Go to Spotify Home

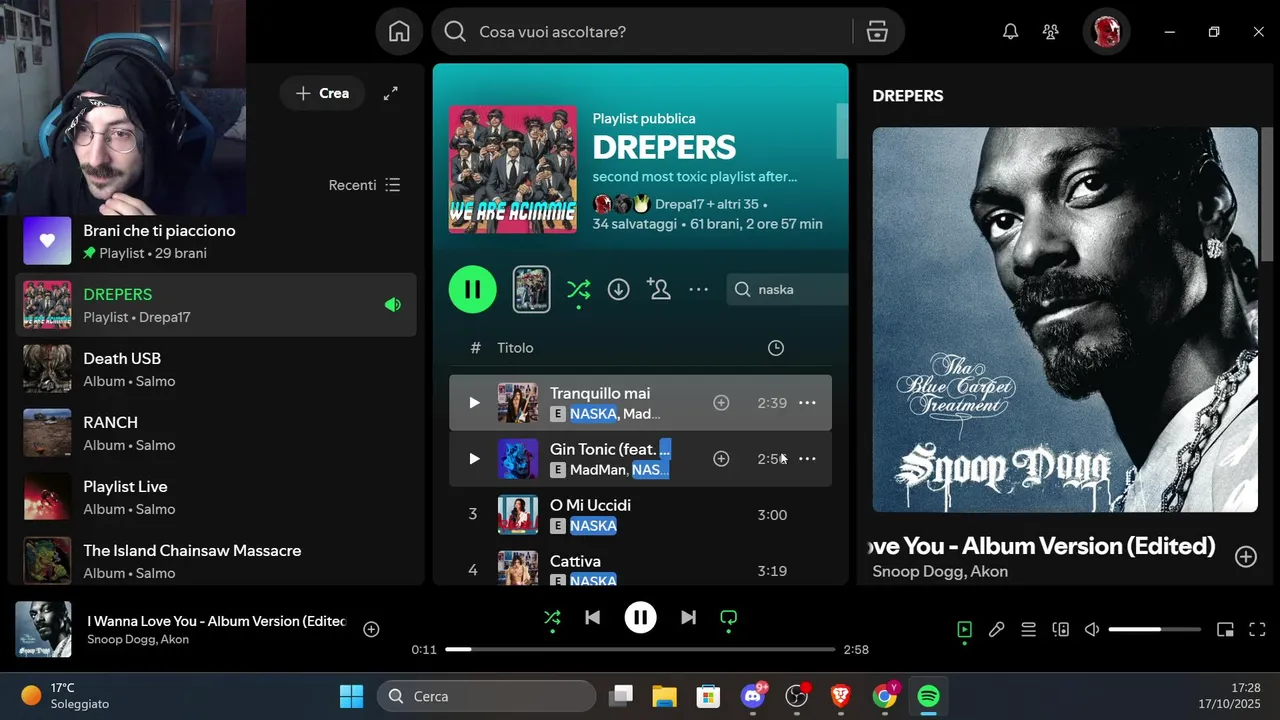[x=399, y=32]
